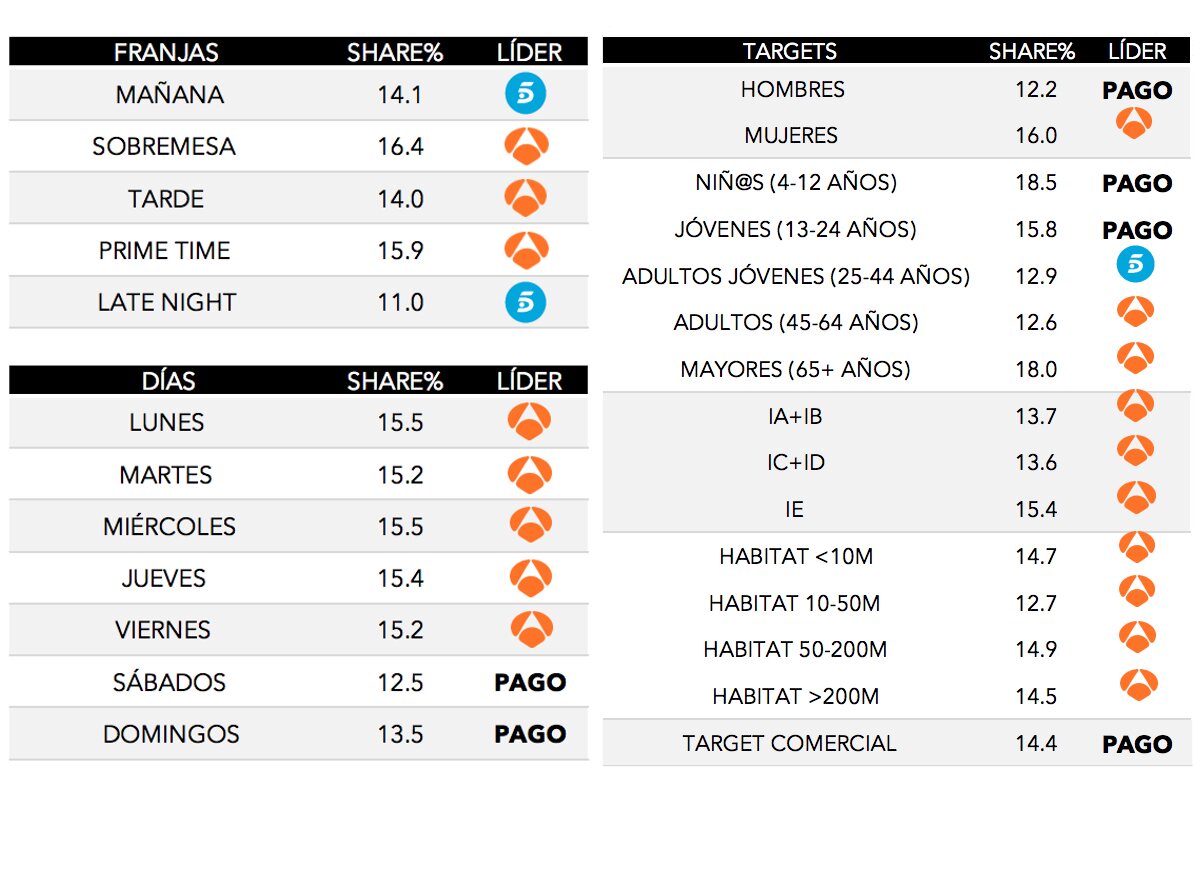Click the 18.5 share value for NIÑ@S
Image resolution: width=1200 pixels, height=870 pixels.
coord(1036,183)
